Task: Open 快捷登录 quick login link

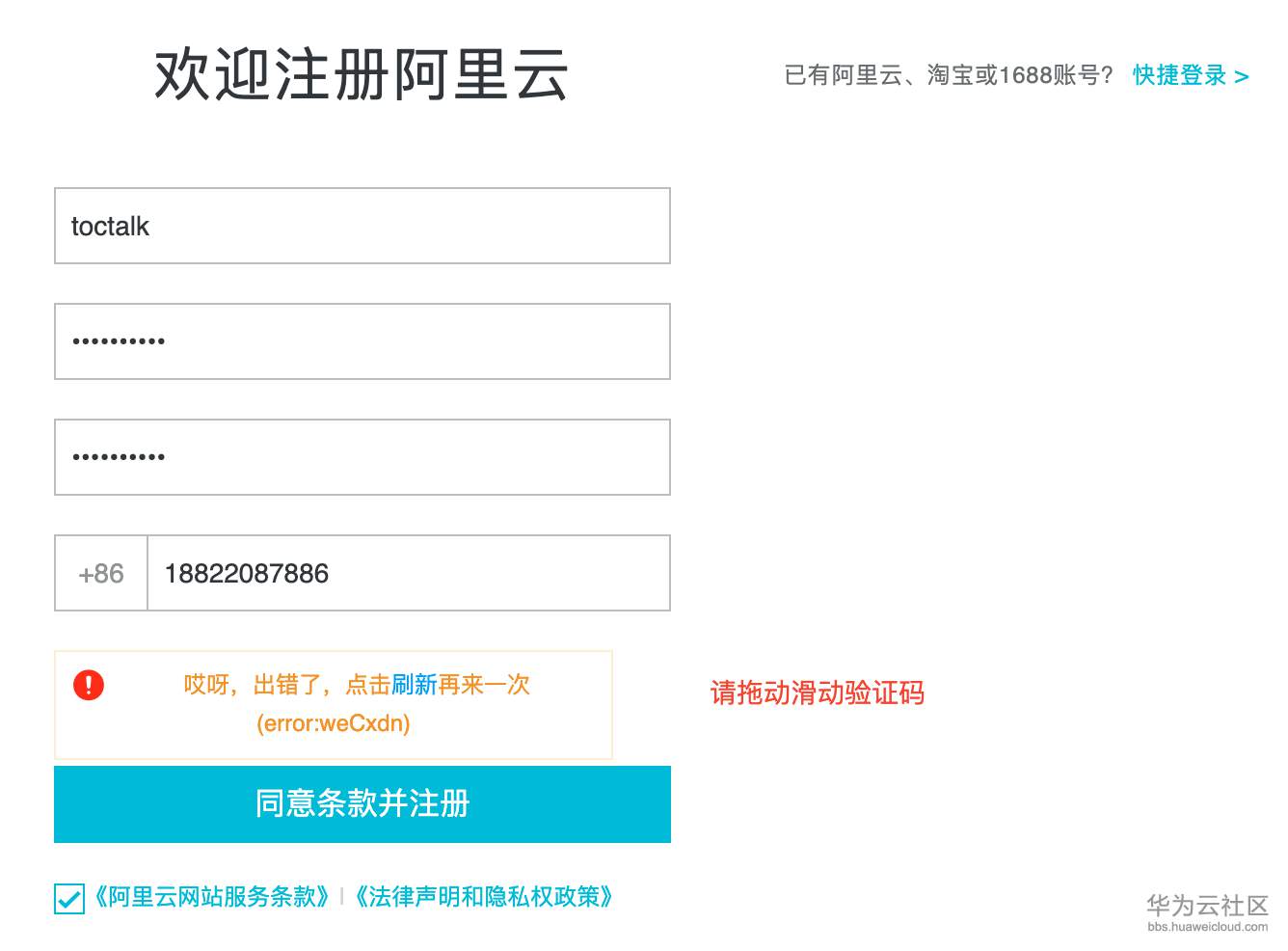Action: tap(1178, 75)
